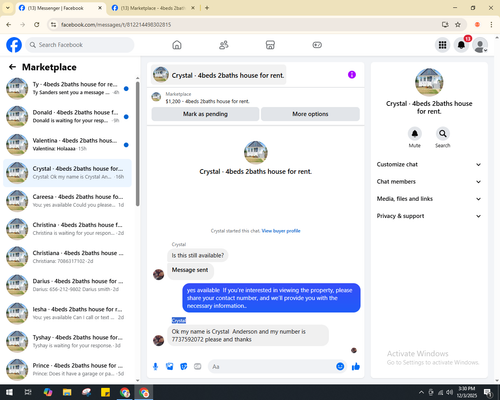Open Facebook home via logo
The width and height of the screenshot is (500, 400).
[14, 45]
